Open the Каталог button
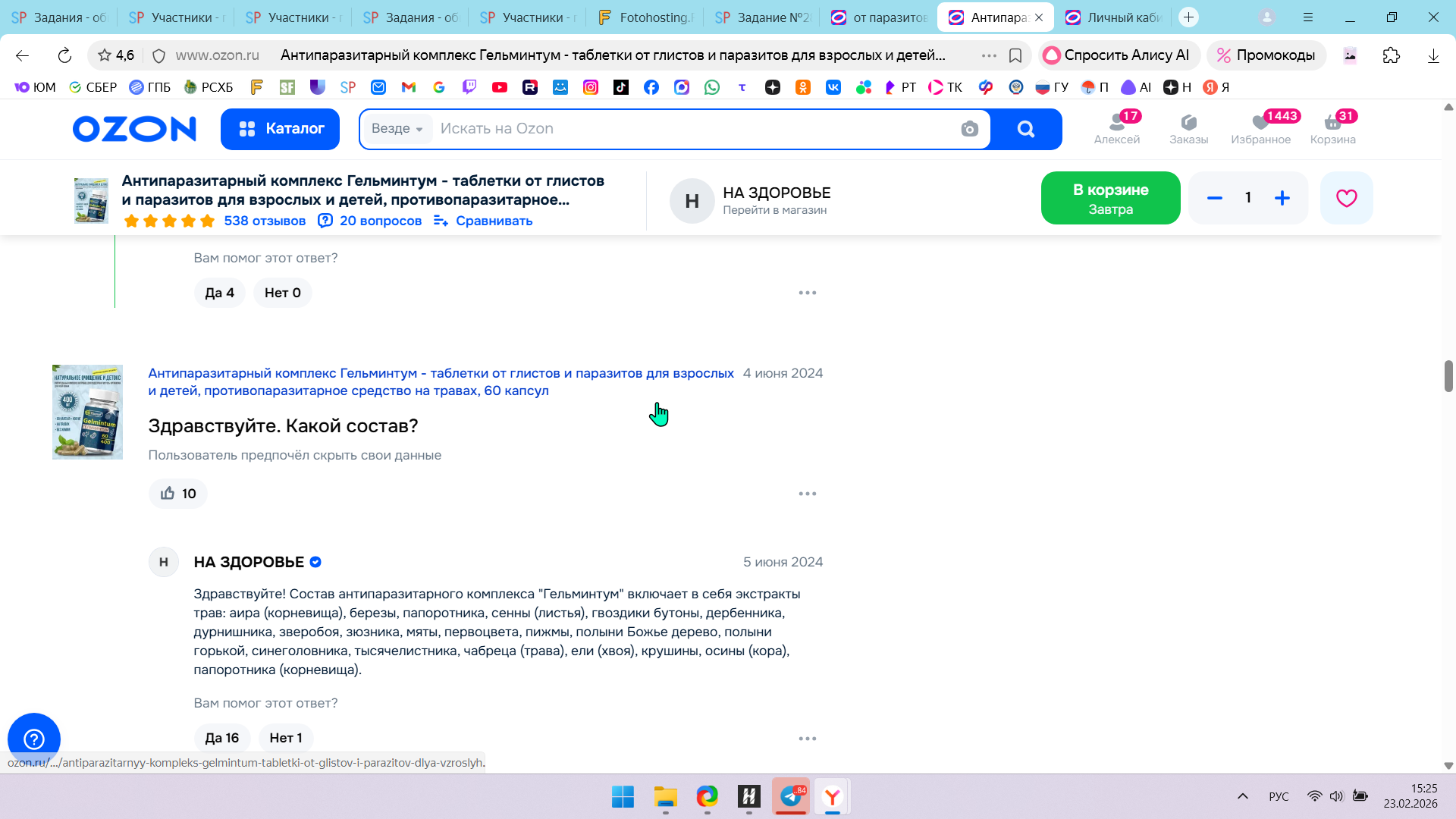Screen dimensions: 1456x819 (281, 129)
